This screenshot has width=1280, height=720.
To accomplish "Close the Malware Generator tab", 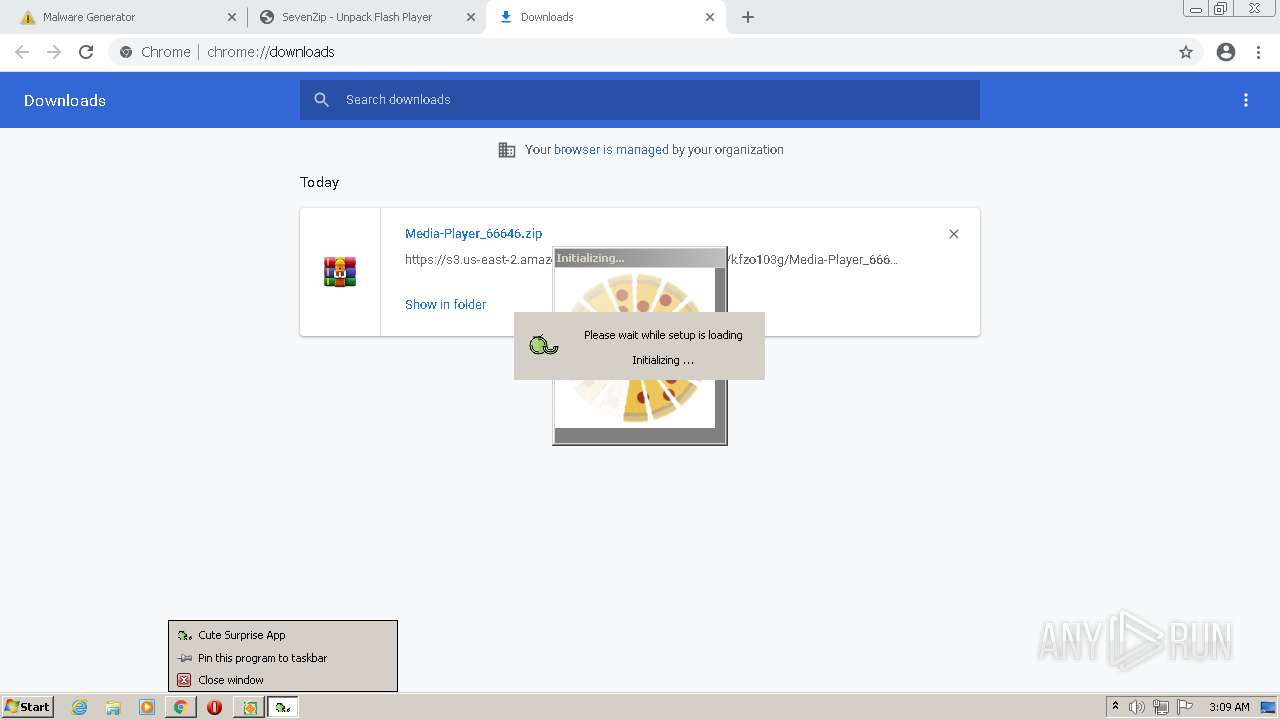I will click(232, 17).
